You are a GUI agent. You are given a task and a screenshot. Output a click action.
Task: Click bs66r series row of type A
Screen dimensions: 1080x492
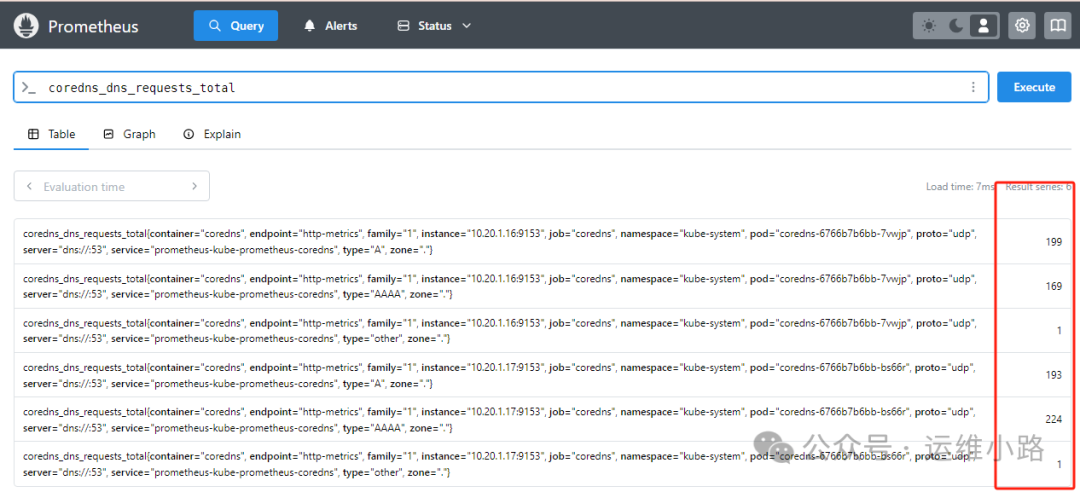point(543,375)
